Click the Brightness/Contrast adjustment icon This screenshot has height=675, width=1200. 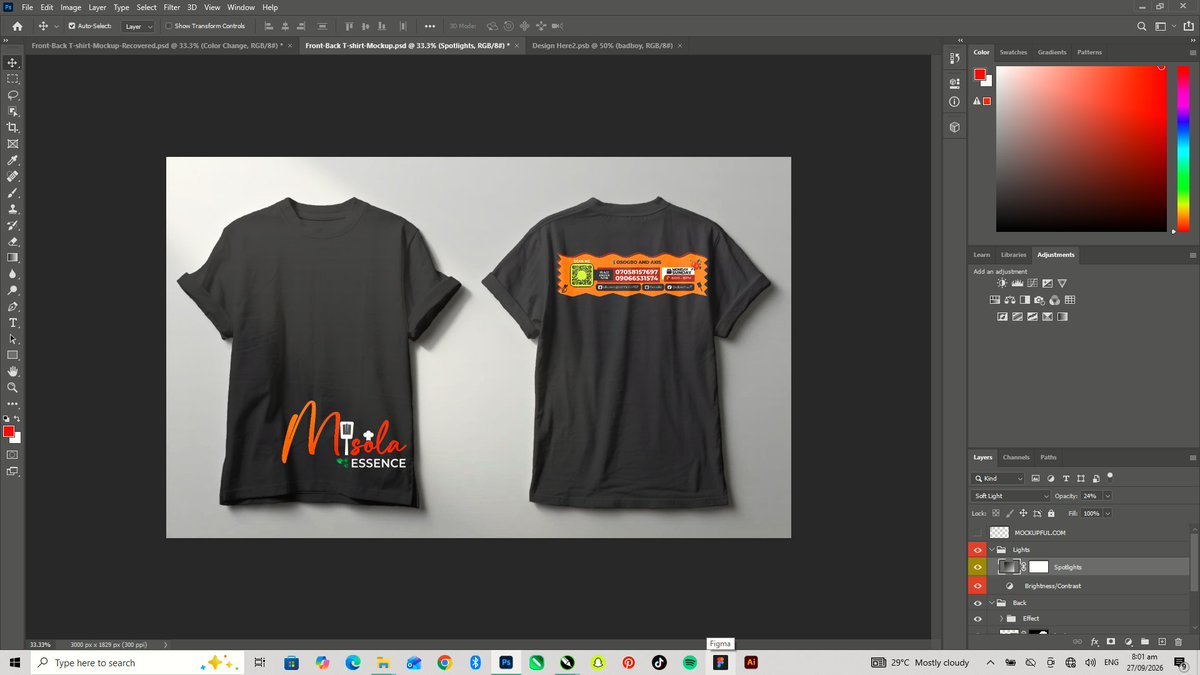click(x=1002, y=284)
